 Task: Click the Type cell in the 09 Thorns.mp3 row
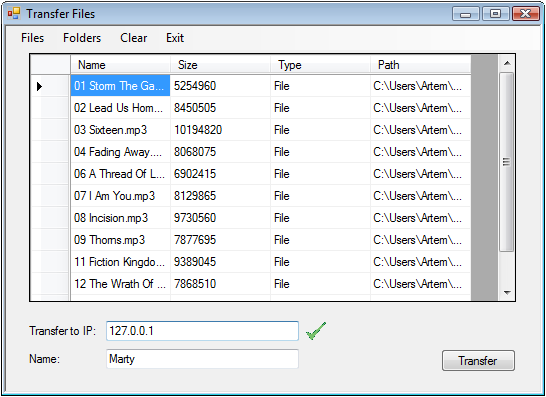tap(320, 240)
